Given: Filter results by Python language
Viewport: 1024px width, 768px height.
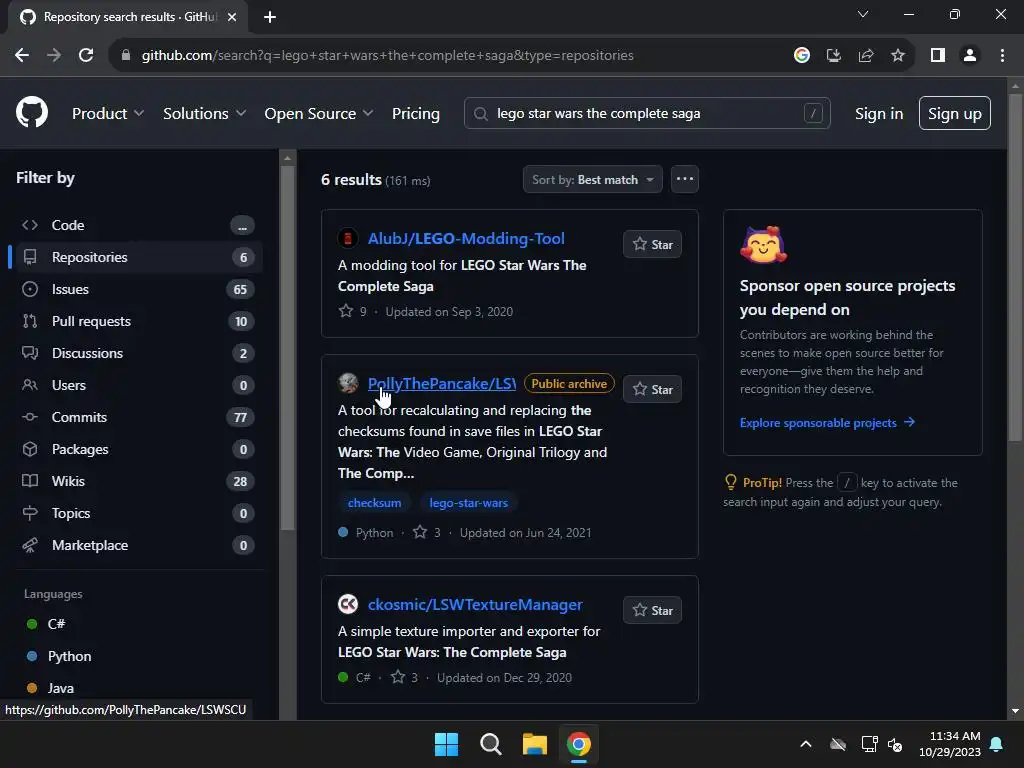Looking at the screenshot, I should (x=69, y=656).
